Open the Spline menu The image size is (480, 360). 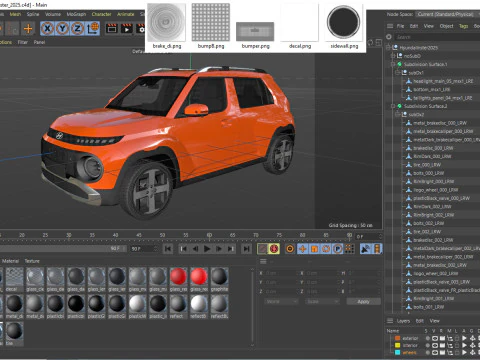33,14
